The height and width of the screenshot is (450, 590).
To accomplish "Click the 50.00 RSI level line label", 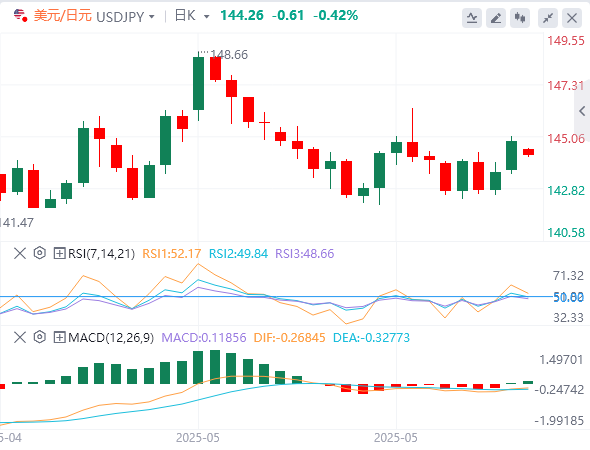I will [568, 297].
